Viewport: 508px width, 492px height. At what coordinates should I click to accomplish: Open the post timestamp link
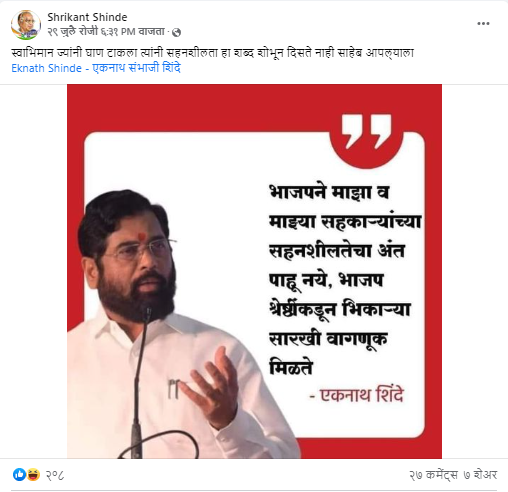click(x=106, y=32)
